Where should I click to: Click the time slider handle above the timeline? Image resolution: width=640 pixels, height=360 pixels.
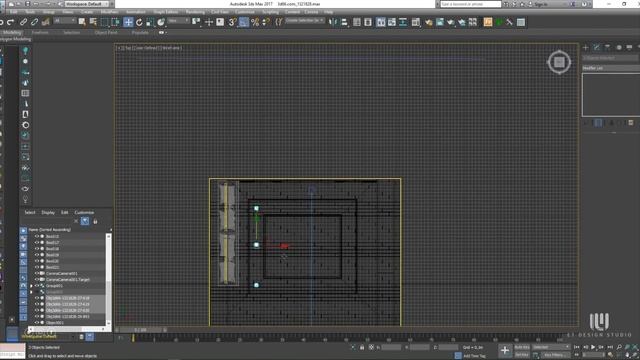click(x=140, y=330)
